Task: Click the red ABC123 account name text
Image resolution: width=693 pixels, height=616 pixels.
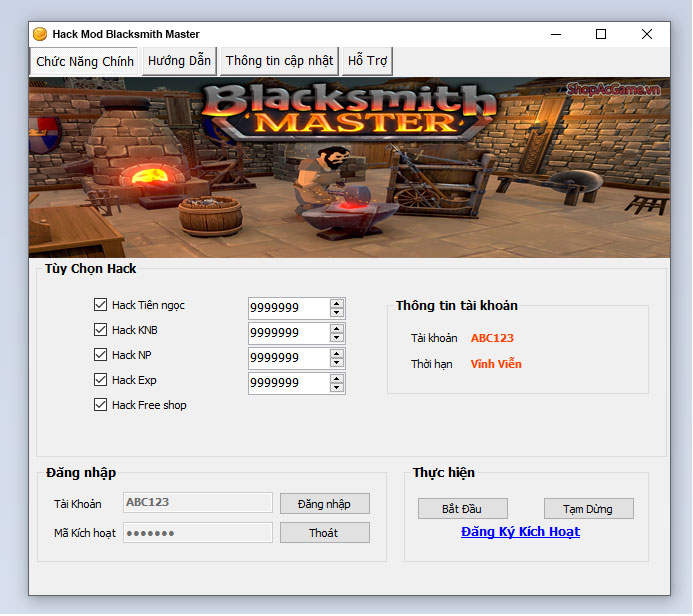Action: pos(492,338)
